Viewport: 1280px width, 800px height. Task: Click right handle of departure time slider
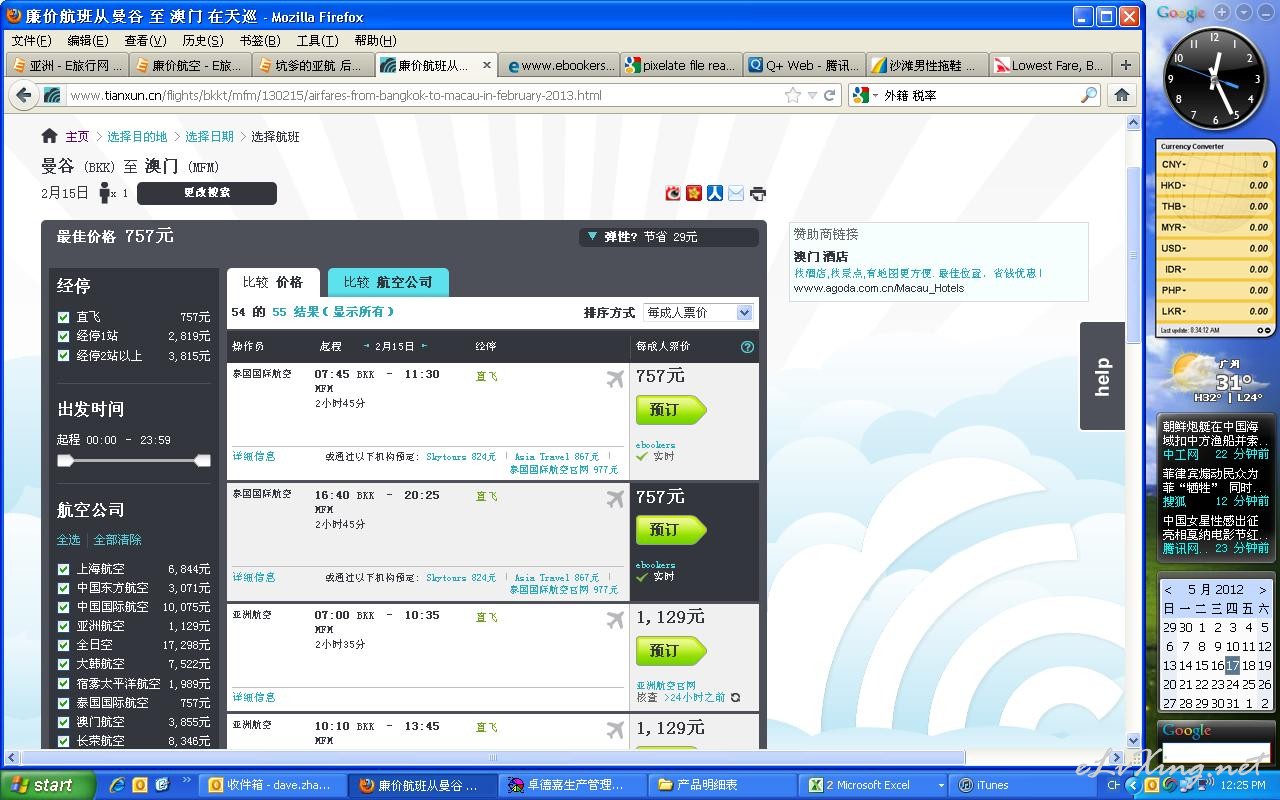pyautogui.click(x=203, y=460)
